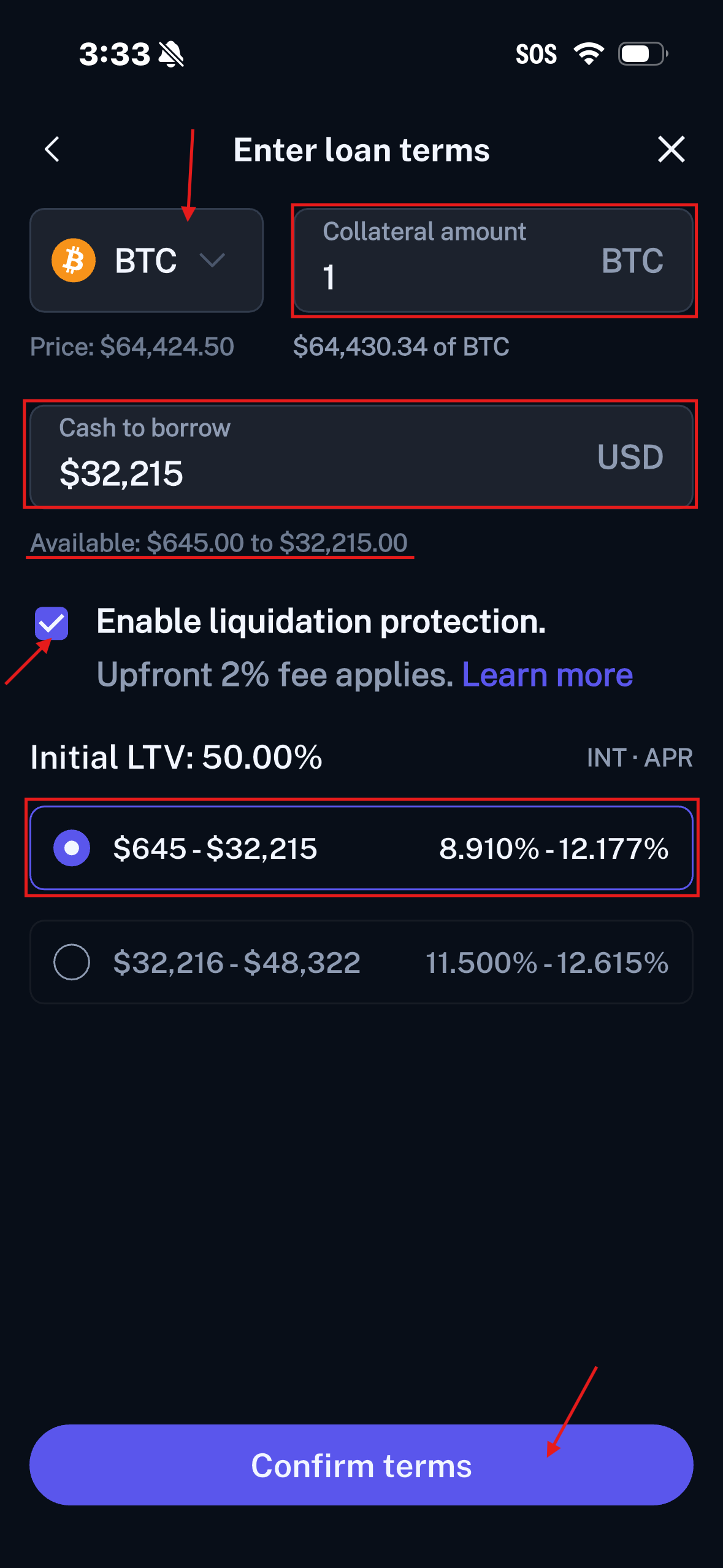Close the loan terms screen with X
This screenshot has height=1568, width=723.
tap(671, 149)
